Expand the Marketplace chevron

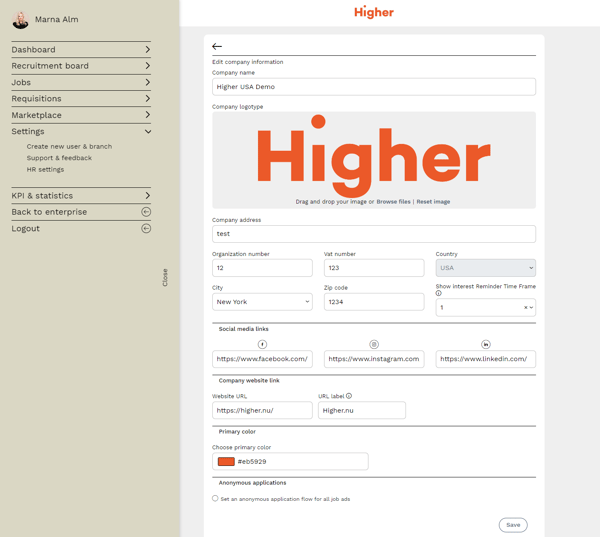[147, 115]
